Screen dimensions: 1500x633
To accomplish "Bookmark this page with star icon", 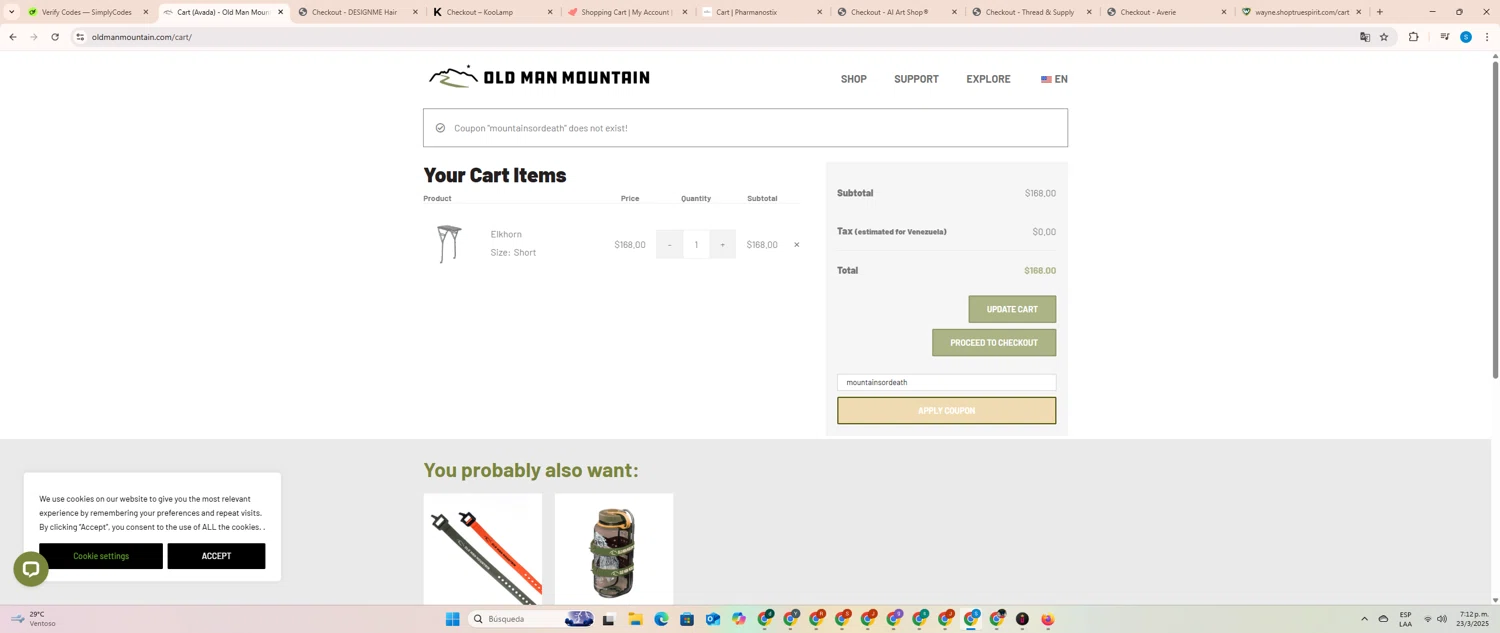I will [x=1384, y=37].
